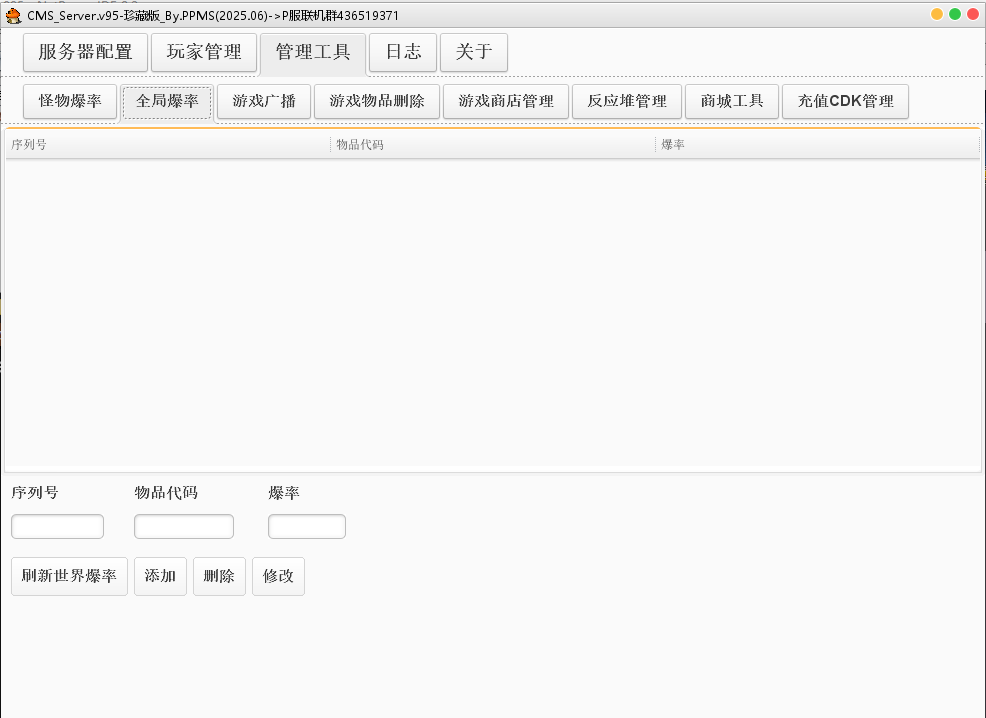This screenshot has width=986, height=718.
Task: Open the 游戏物品删除 sub-tab
Action: (377, 101)
